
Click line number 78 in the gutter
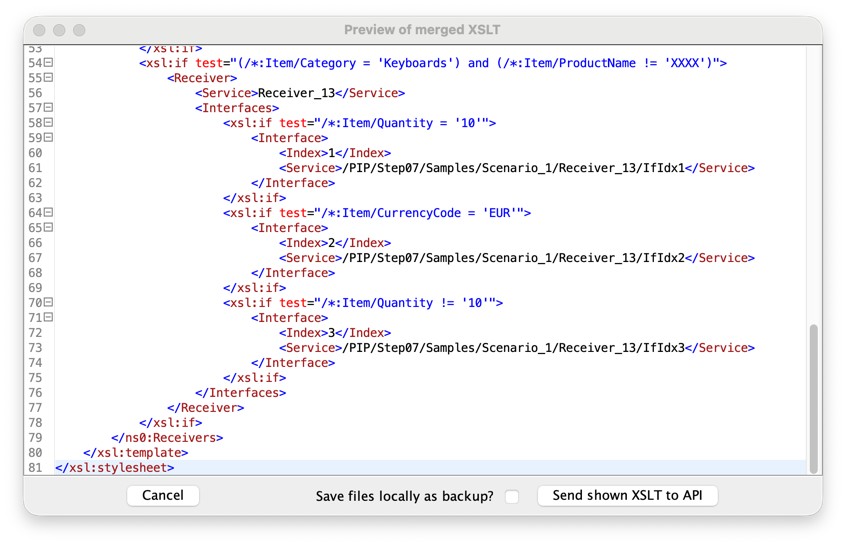pos(36,422)
